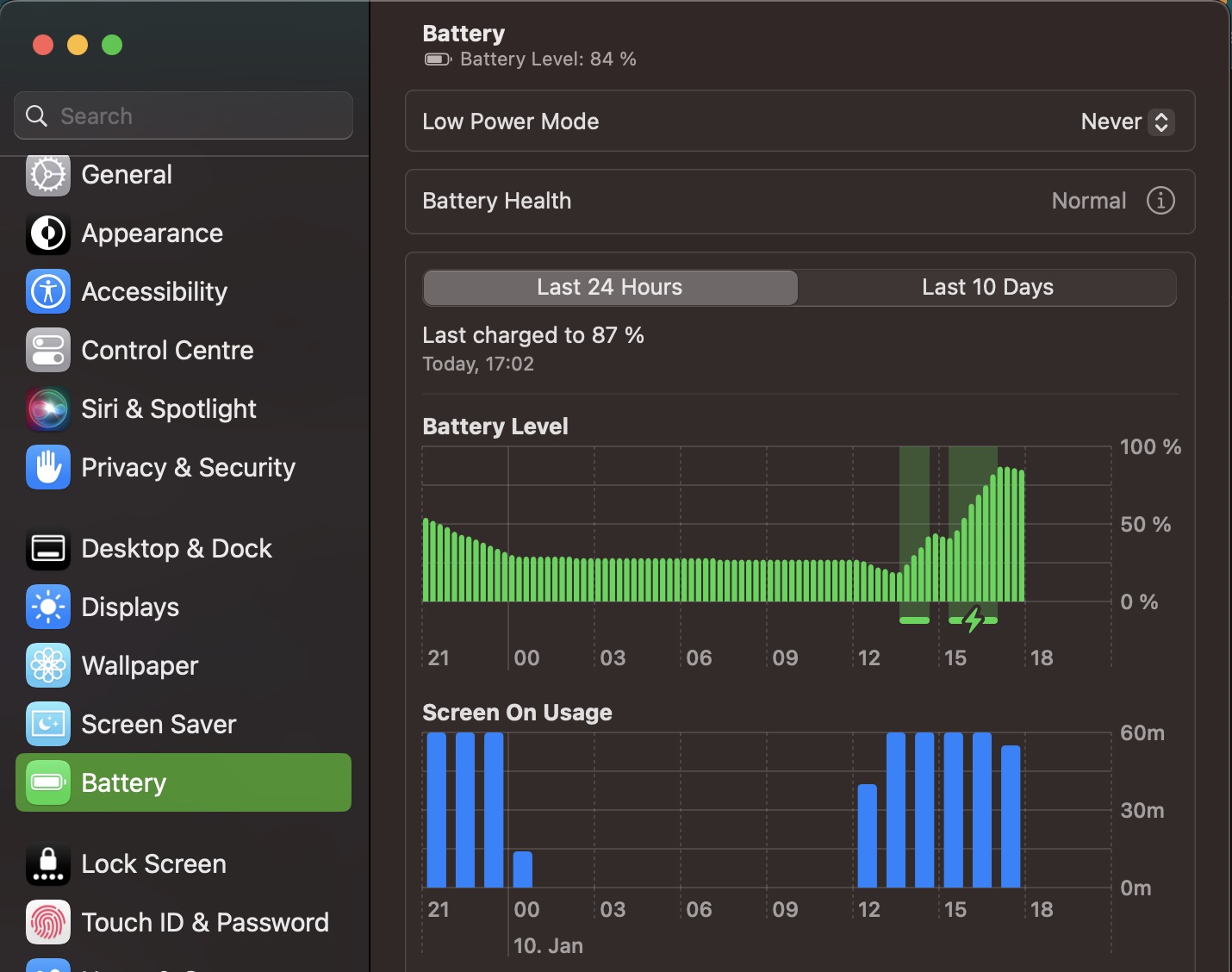Open Desktop & Dock settings
Viewport: 1232px width, 972px height.
point(176,549)
